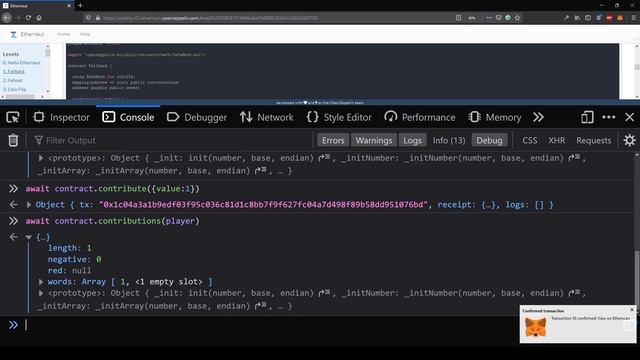Screen dimensions: 640x360
Task: Open level 2. Fallout link
Action: (13, 80)
